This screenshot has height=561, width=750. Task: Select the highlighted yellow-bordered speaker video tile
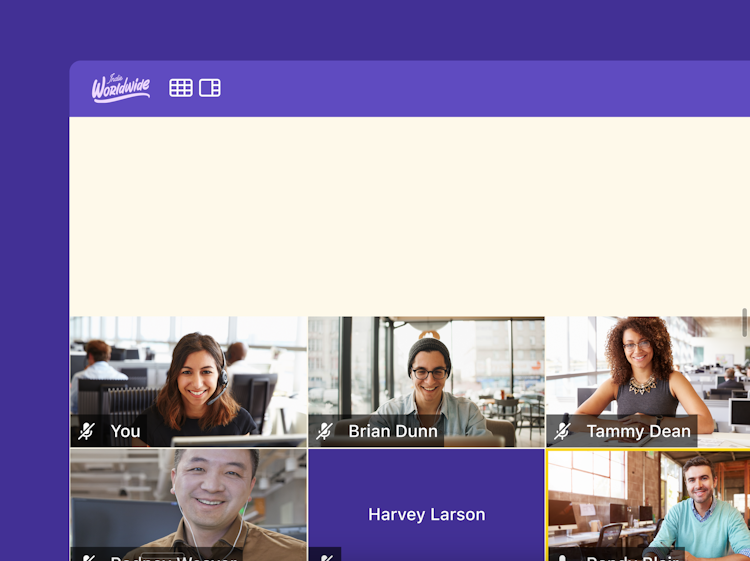click(x=648, y=505)
